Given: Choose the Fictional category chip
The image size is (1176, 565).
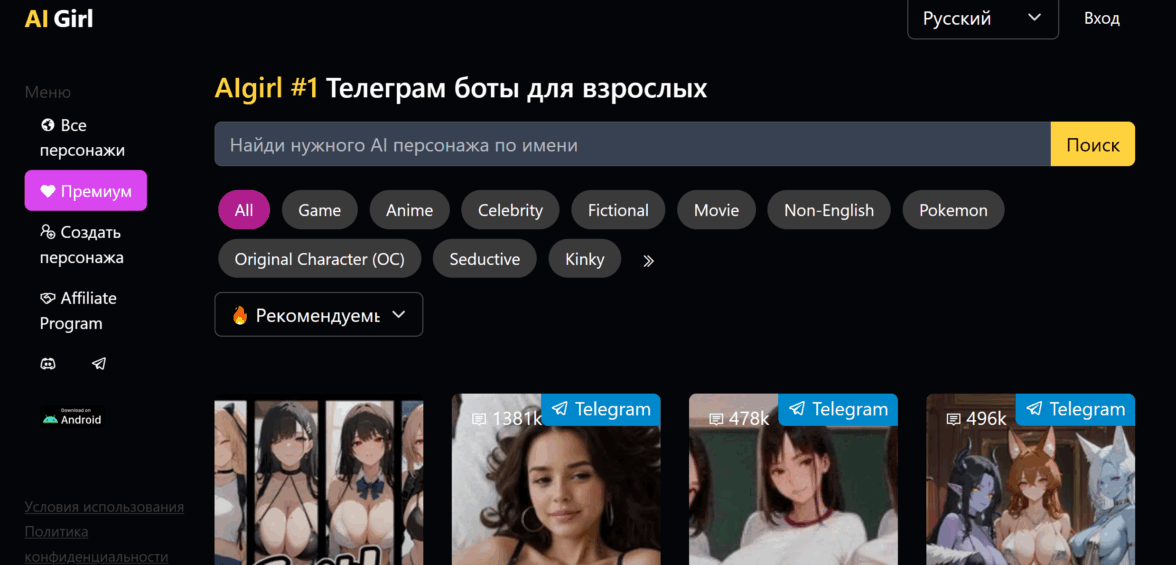Looking at the screenshot, I should click(618, 210).
